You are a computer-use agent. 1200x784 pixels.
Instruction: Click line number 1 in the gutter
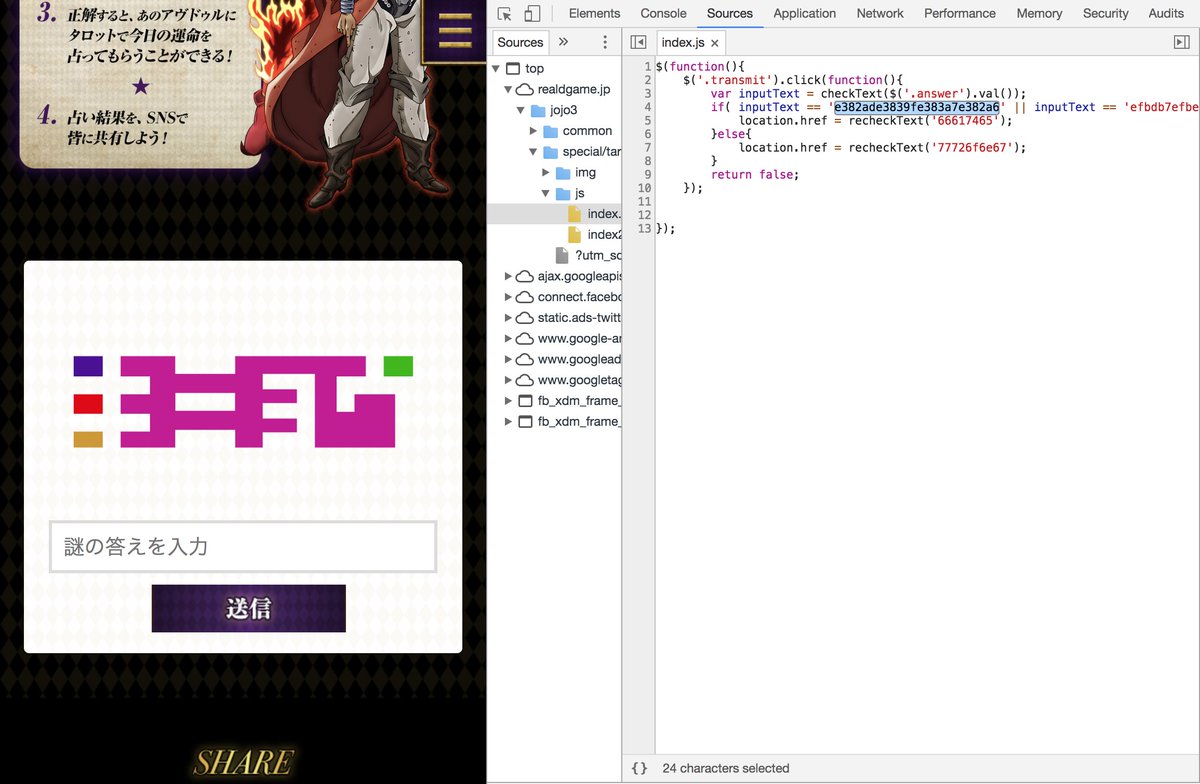[x=648, y=66]
